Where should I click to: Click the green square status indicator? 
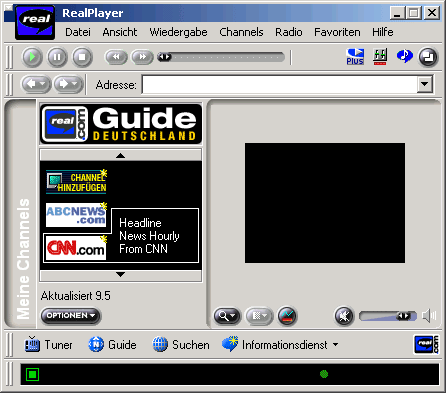coord(32,374)
